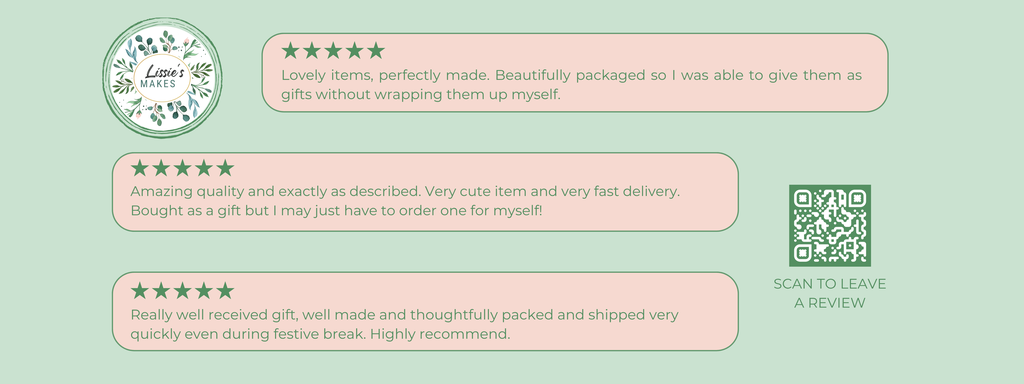This screenshot has height=384, width=1024.
Task: Click the second star in the bottom review
Action: (x=161, y=291)
